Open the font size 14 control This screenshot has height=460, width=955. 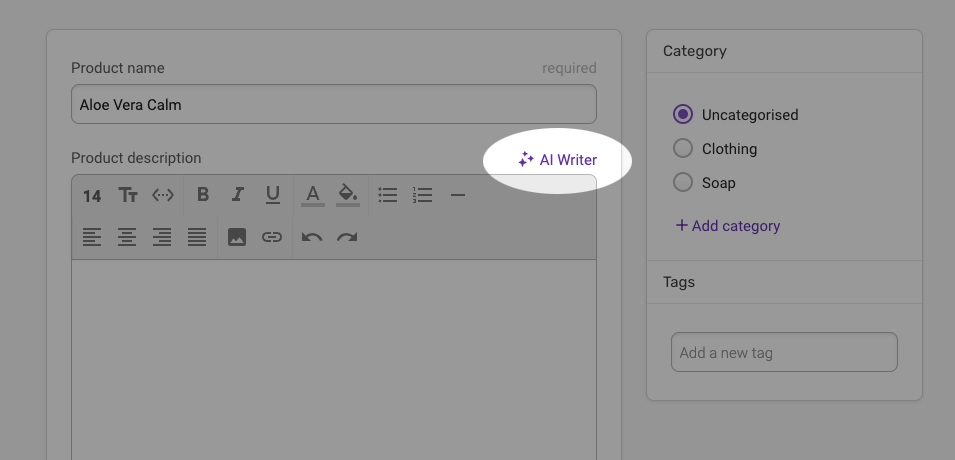click(92, 196)
